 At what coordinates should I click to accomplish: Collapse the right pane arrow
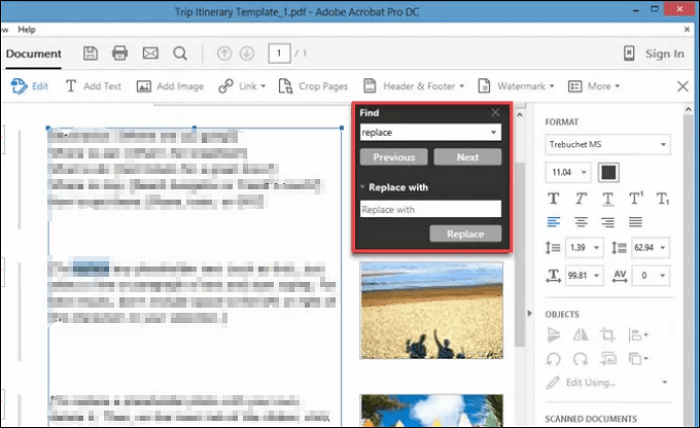529,313
